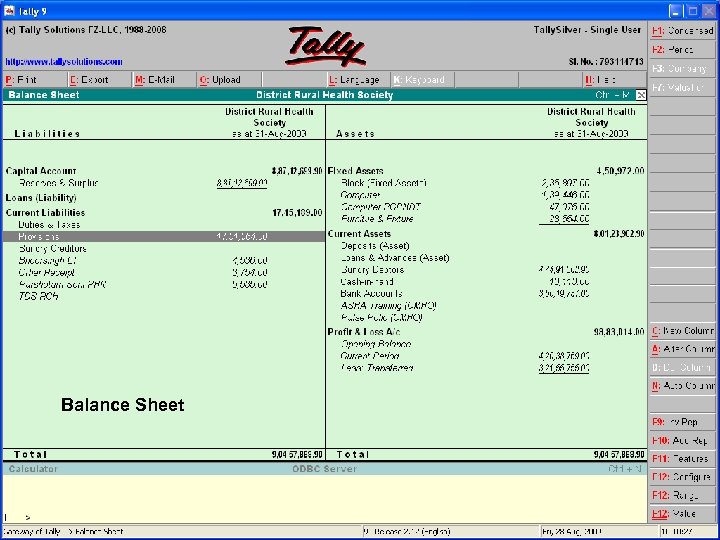Viewport: 720px width, 540px height.
Task: Select the Duties & Taxes row
Action: 163,225
